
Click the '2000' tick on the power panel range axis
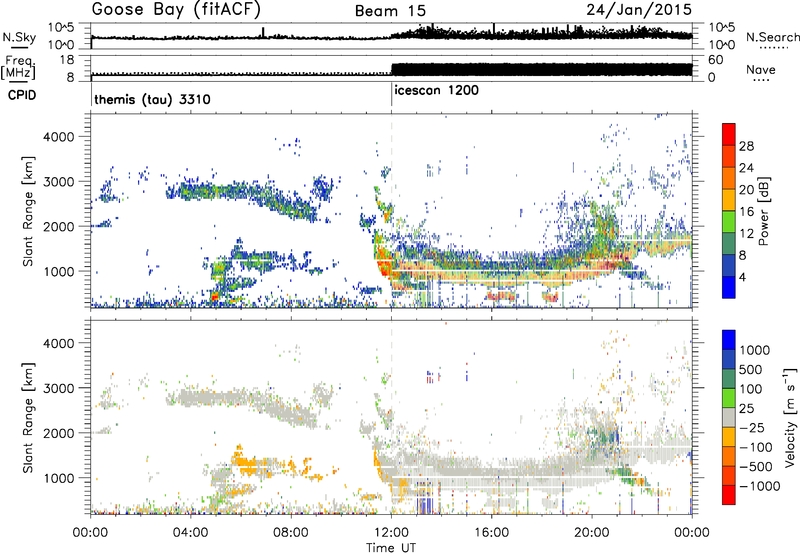tap(58, 227)
